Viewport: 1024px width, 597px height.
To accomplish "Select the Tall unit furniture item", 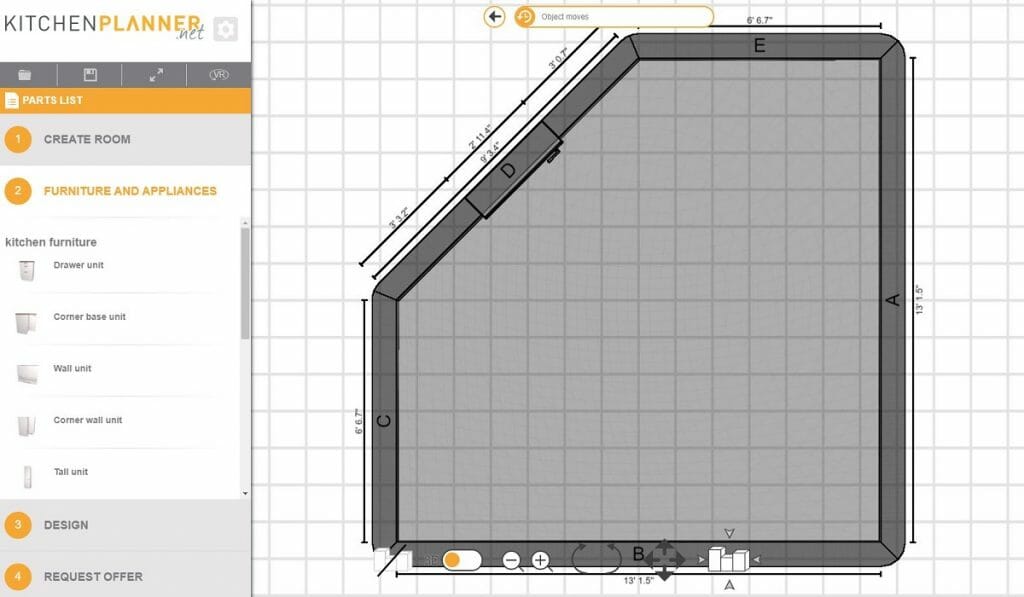I will pyautogui.click(x=71, y=472).
